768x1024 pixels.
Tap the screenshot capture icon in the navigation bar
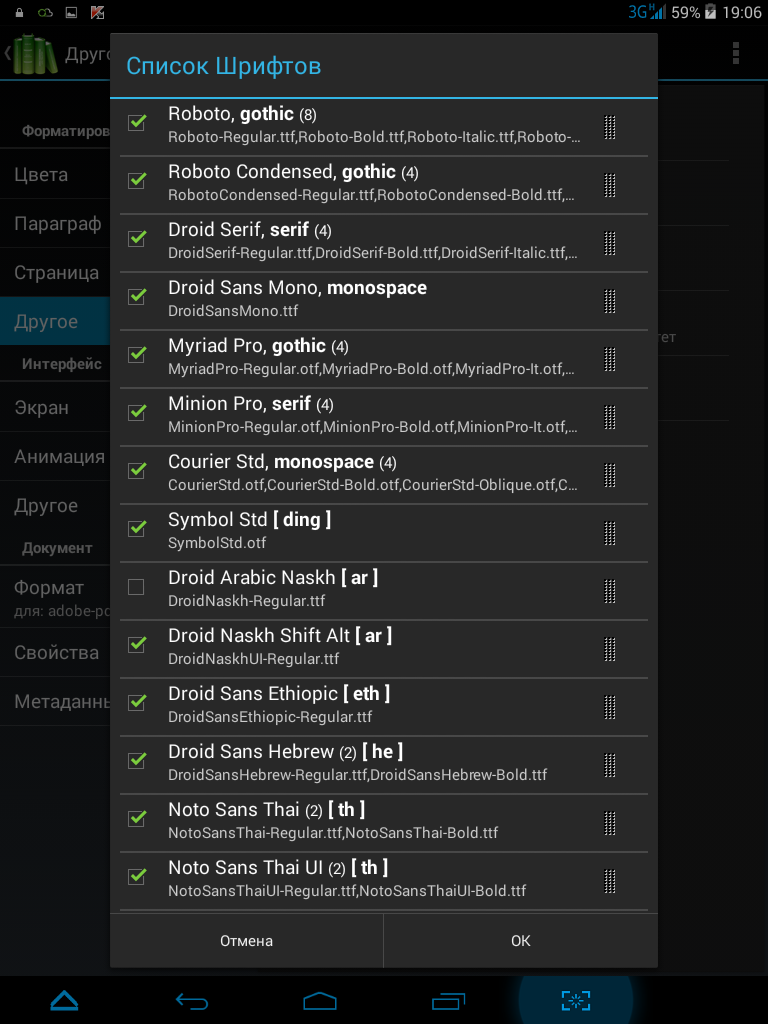[x=575, y=1000]
